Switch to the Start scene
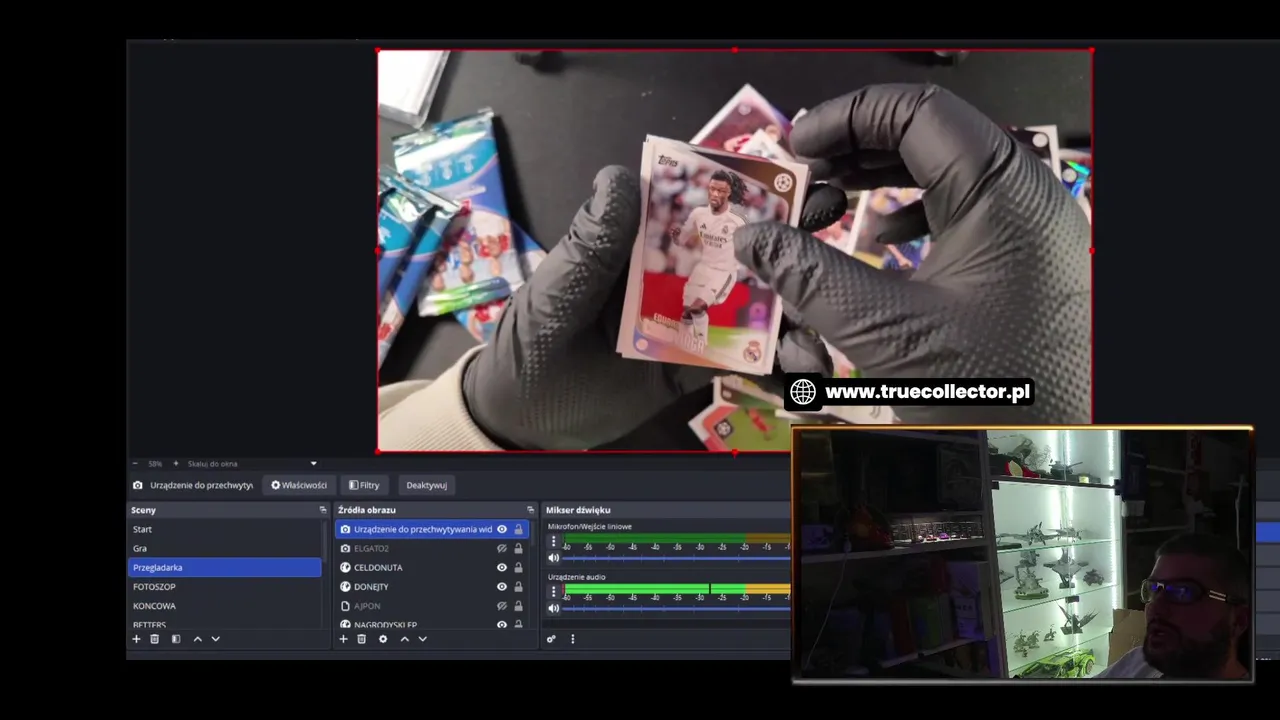 coord(225,529)
